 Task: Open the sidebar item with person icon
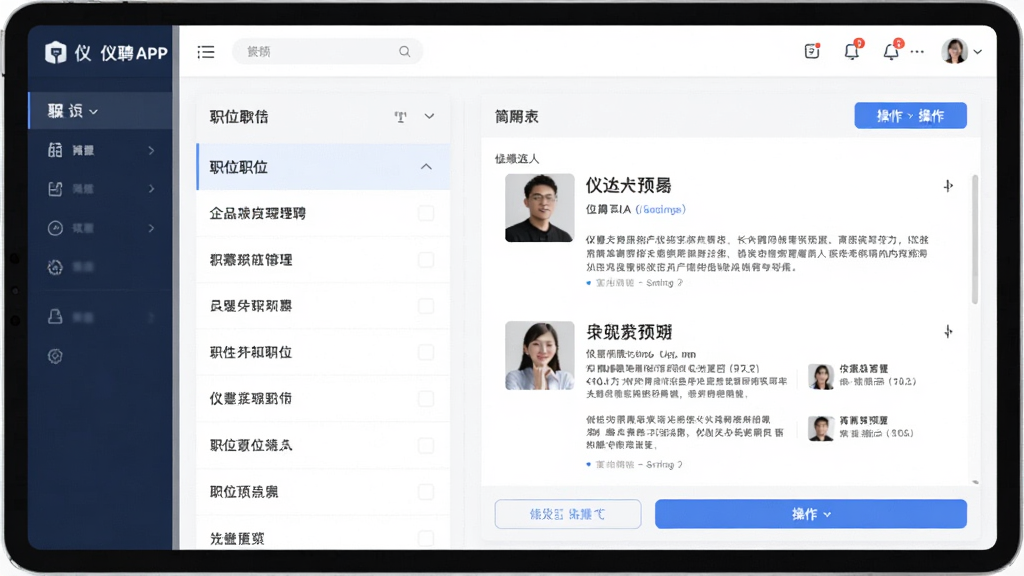(x=101, y=317)
